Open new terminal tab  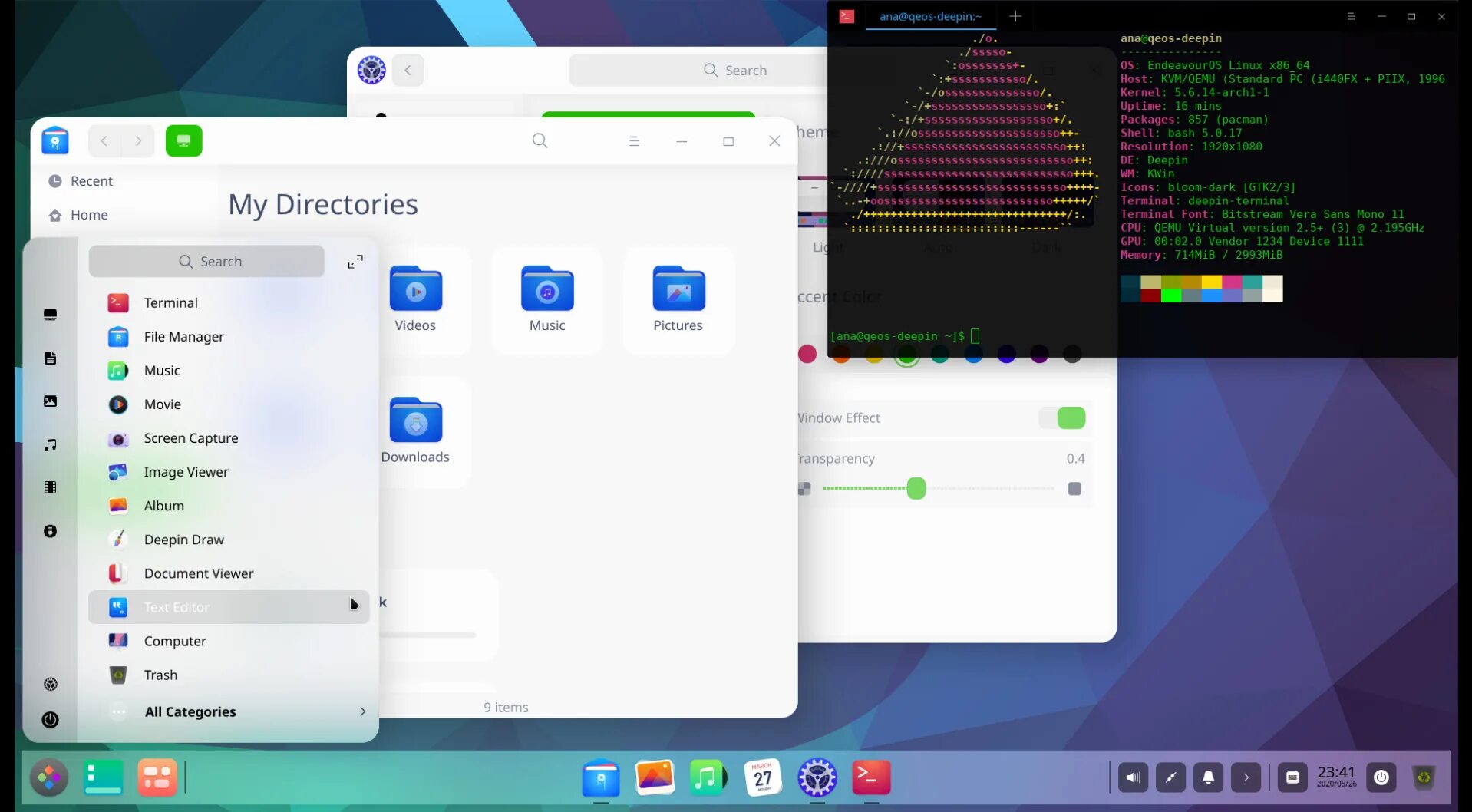point(1015,16)
